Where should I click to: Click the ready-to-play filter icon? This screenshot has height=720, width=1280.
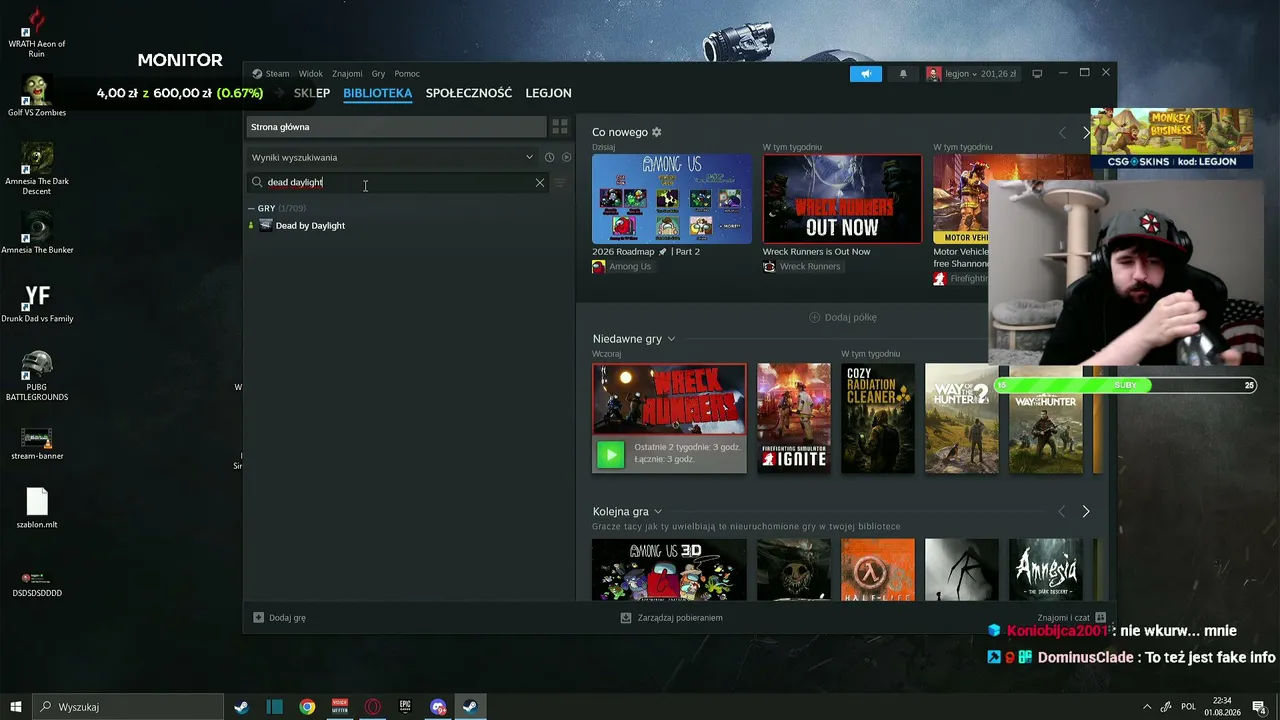pos(566,157)
